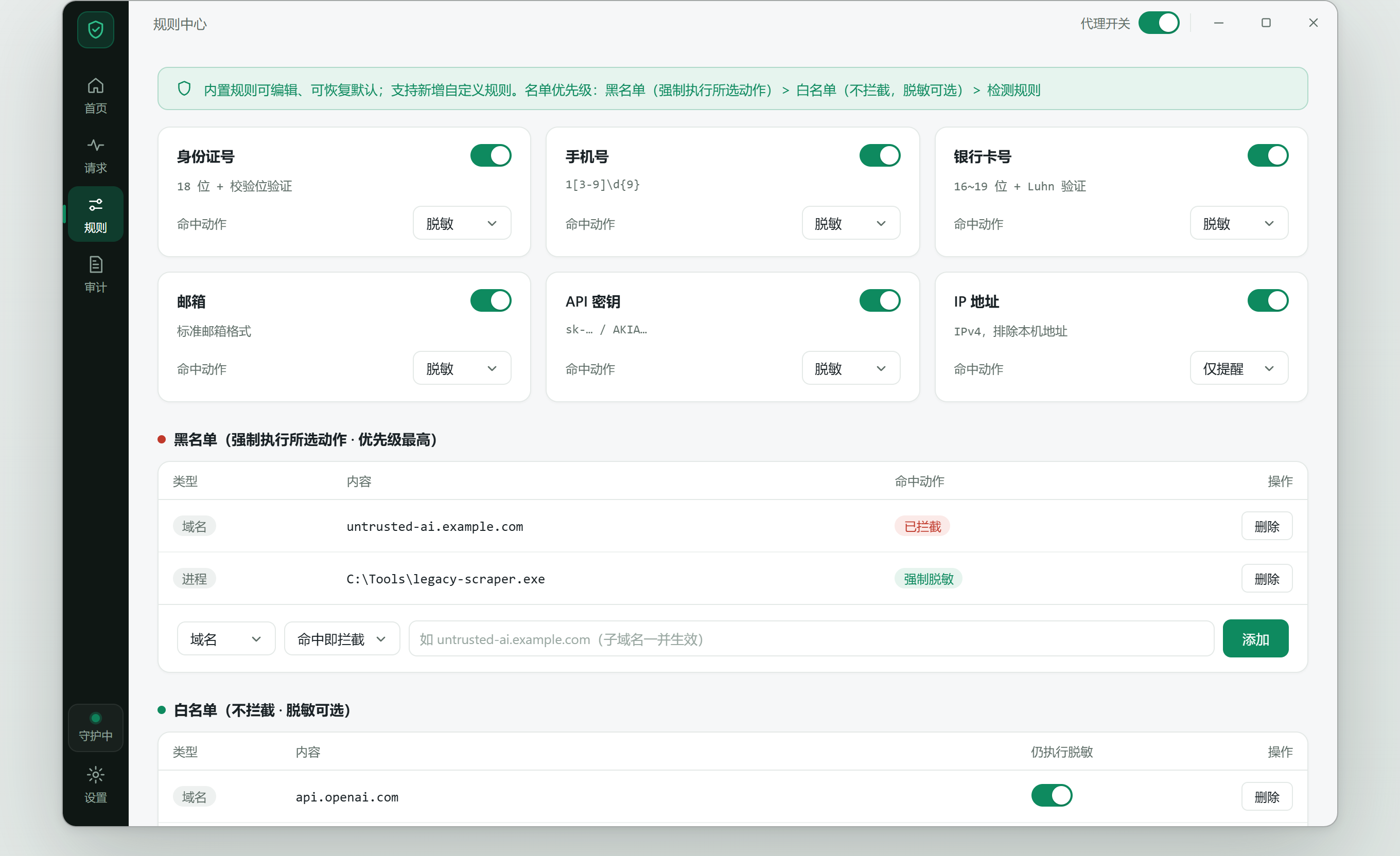1400x856 pixels.
Task: Go to the 请求 requests page
Action: coord(95,156)
